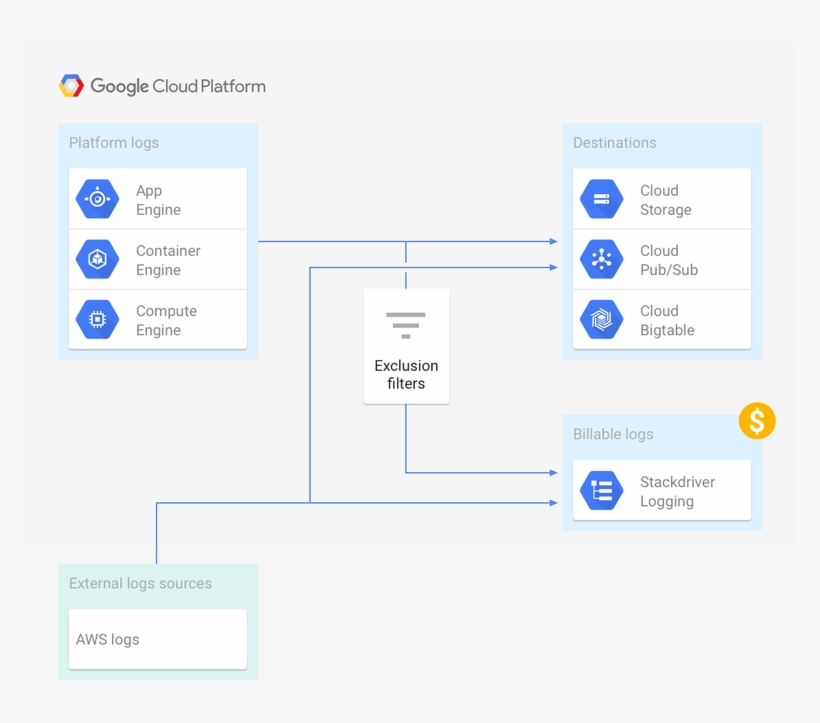Switch to the Destinations header
This screenshot has width=820, height=723.
614,142
